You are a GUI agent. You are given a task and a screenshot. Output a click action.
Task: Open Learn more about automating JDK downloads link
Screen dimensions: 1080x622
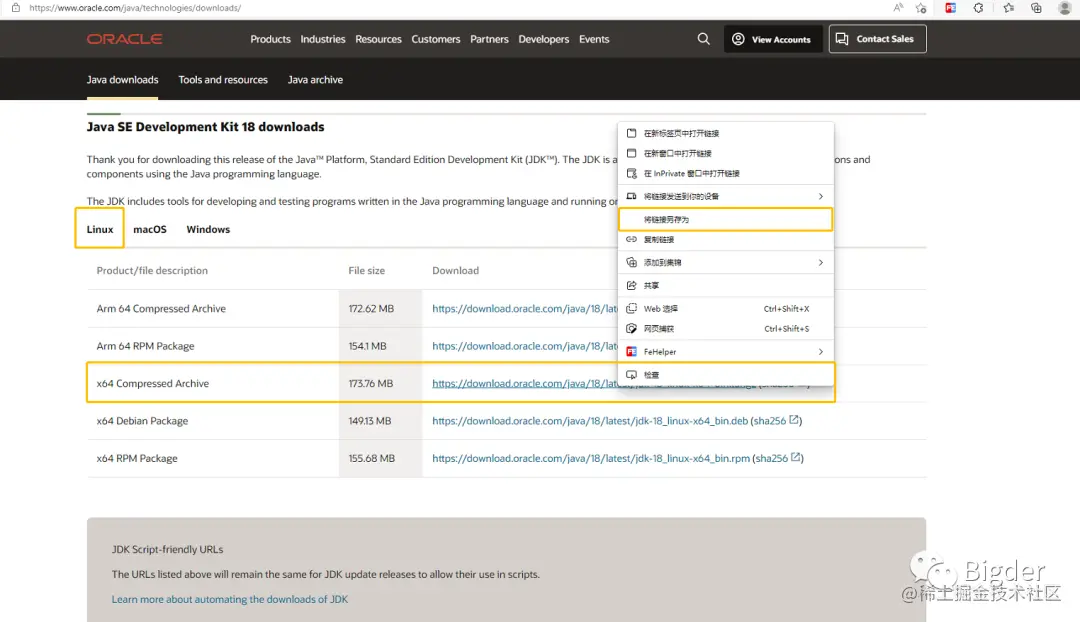click(x=229, y=599)
